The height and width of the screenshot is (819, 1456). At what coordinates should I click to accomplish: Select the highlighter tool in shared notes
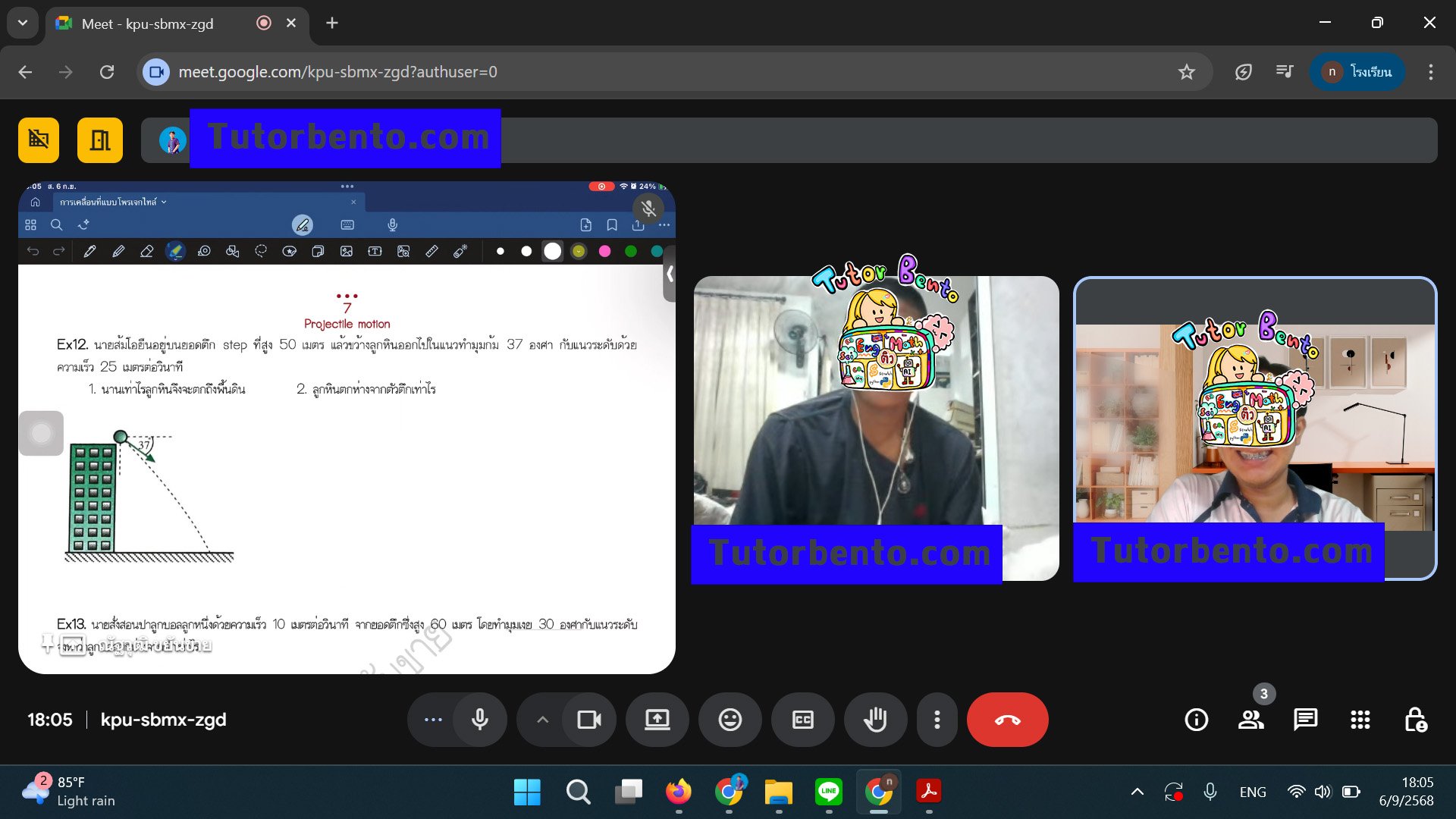(175, 251)
